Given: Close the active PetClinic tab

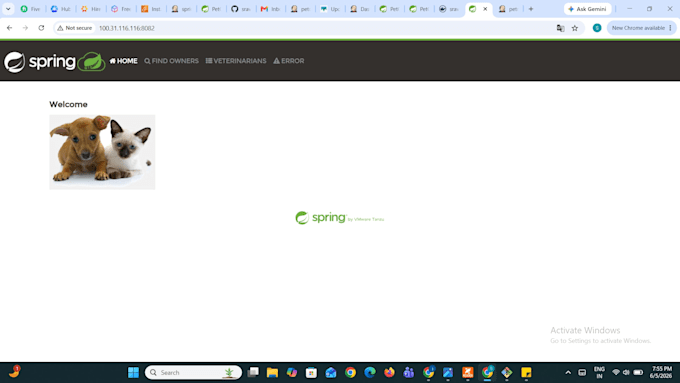Looking at the screenshot, I should click(x=485, y=9).
